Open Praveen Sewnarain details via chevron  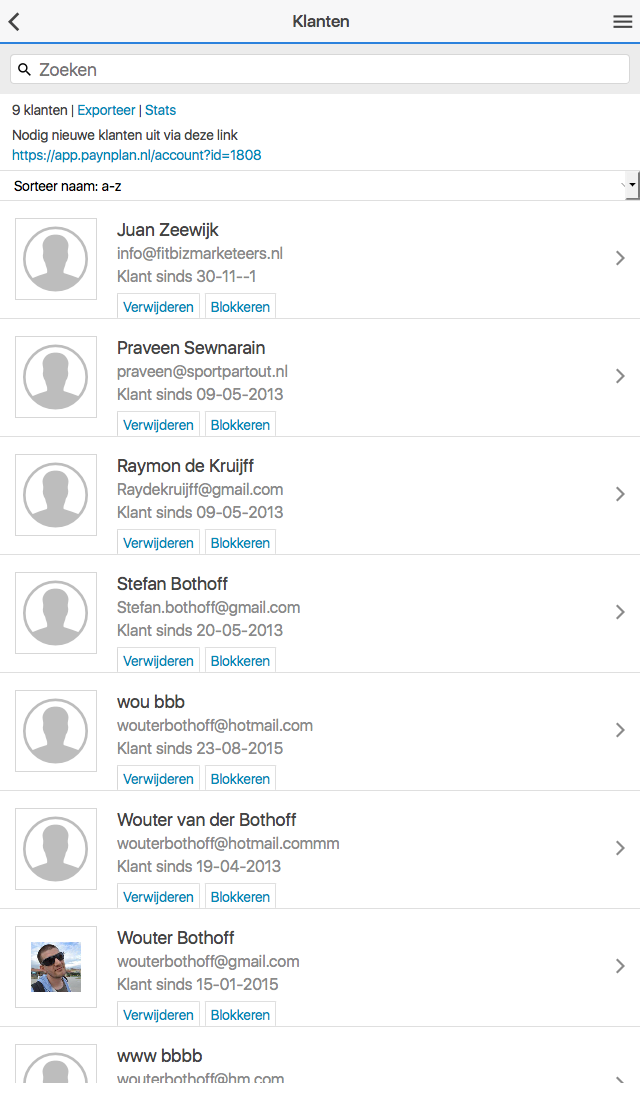coord(620,377)
